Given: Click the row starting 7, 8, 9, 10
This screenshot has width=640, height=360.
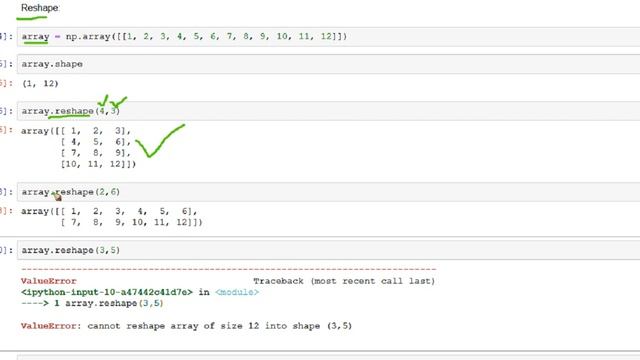Looking at the screenshot, I should click(x=131, y=222).
